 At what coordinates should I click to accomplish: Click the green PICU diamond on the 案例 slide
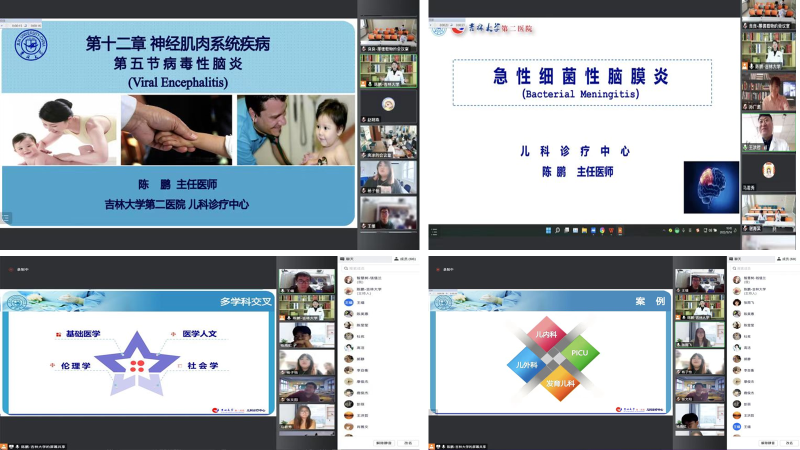coord(580,353)
